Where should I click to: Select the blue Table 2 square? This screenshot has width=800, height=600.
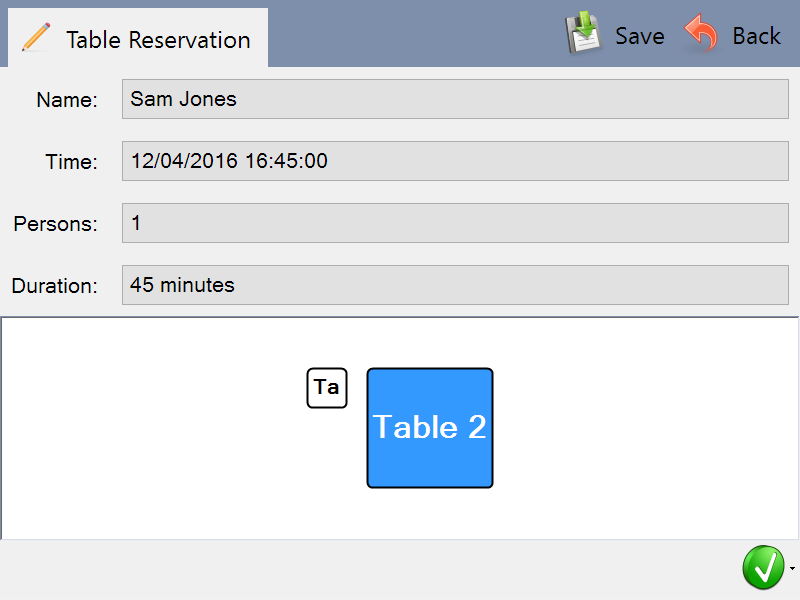430,428
